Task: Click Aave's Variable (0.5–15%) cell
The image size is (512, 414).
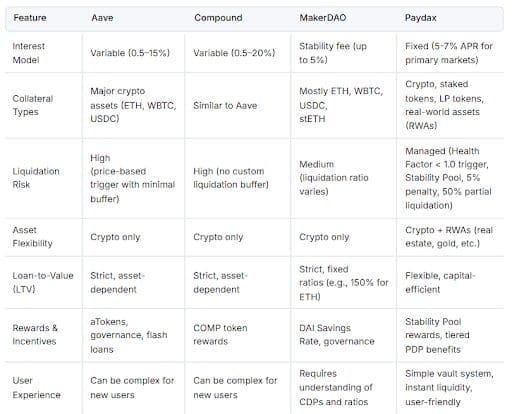Action: [130, 53]
